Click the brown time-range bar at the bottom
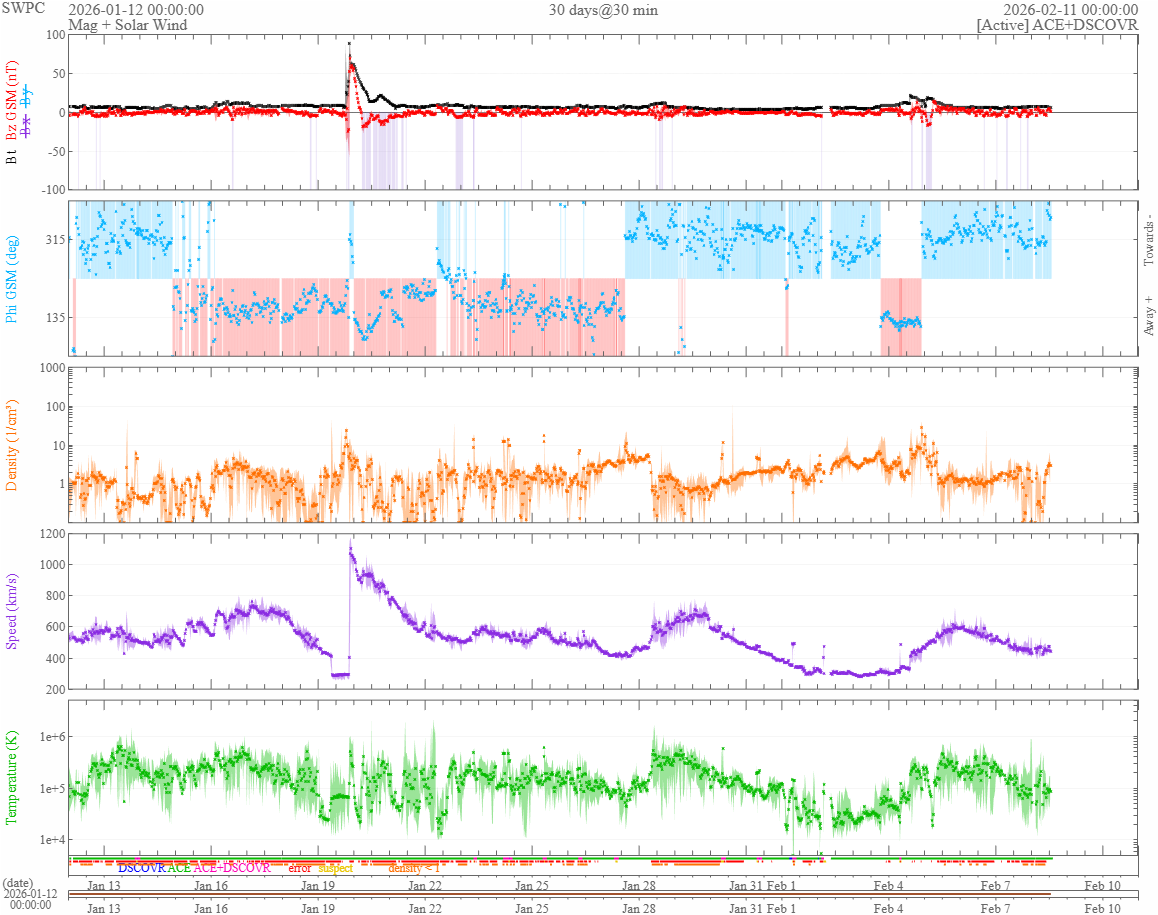Viewport: 1158px width, 915px height. click(x=559, y=894)
